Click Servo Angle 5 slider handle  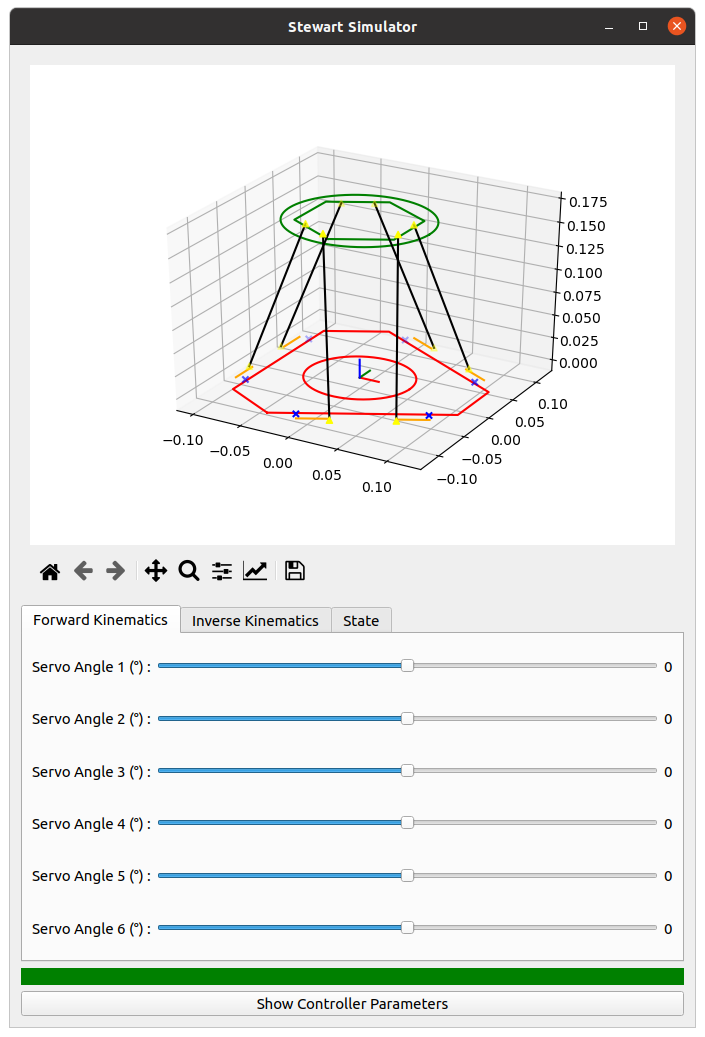[x=407, y=876]
